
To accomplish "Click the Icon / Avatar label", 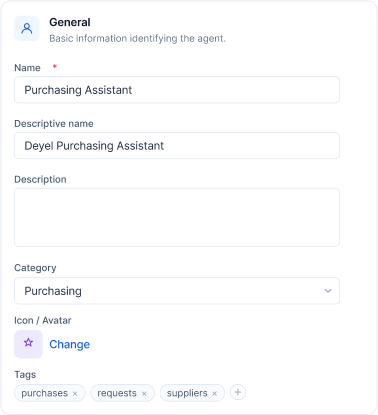I will (43, 320).
